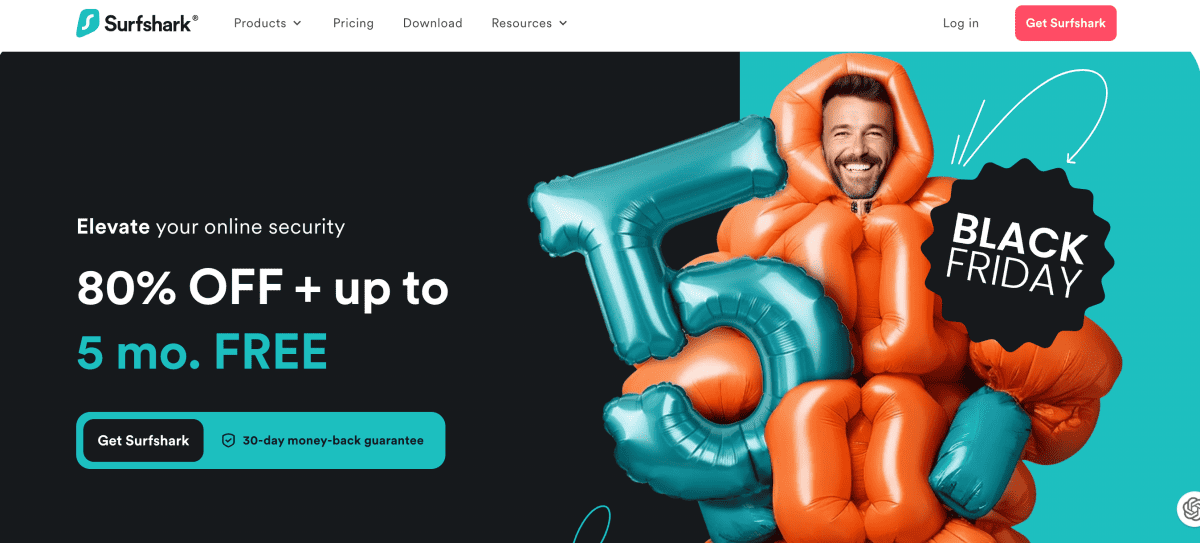Click the shield checkmark icon
The height and width of the screenshot is (543, 1200).
pyautogui.click(x=228, y=440)
